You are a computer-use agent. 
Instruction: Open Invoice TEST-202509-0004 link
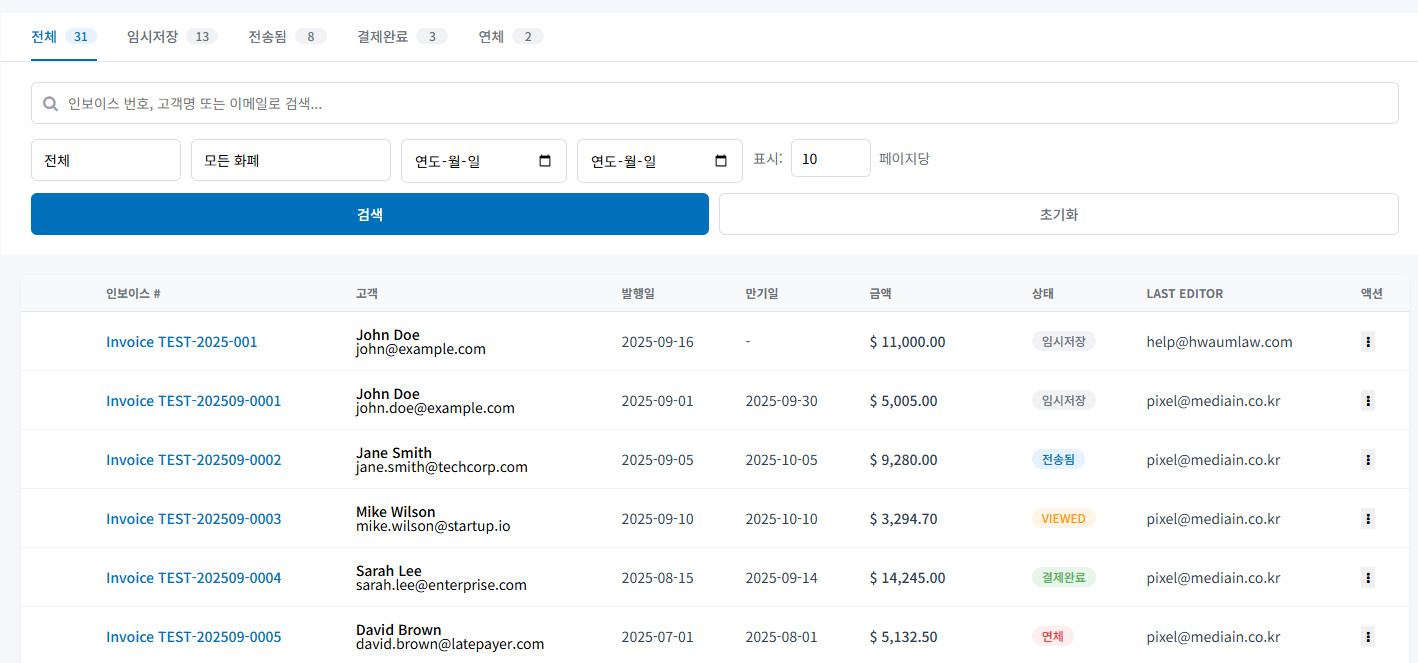(194, 578)
